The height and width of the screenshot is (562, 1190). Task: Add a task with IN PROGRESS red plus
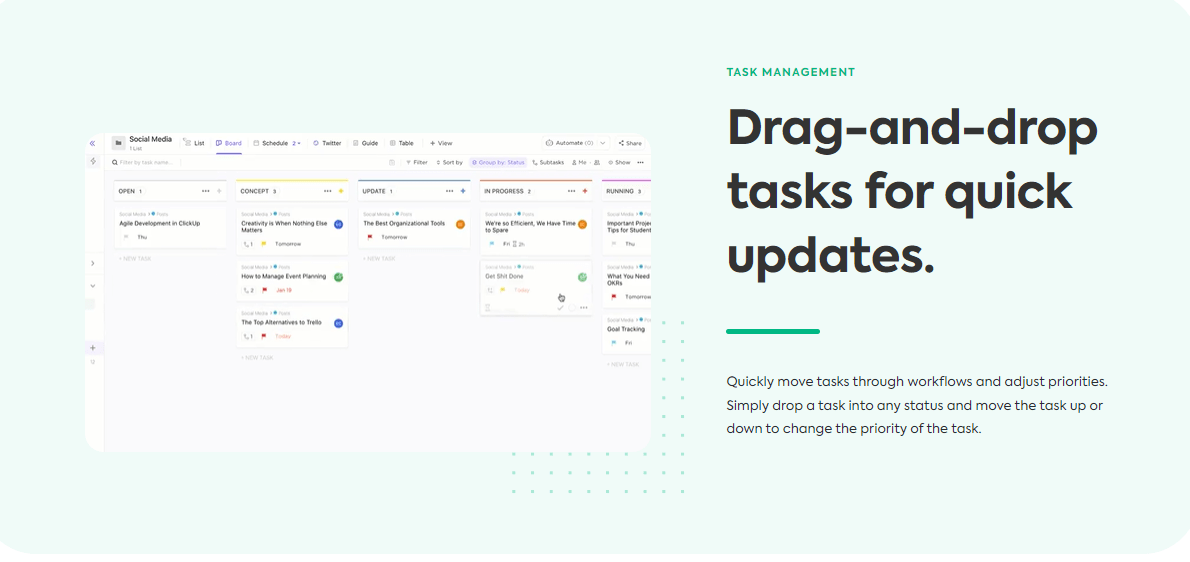click(585, 191)
